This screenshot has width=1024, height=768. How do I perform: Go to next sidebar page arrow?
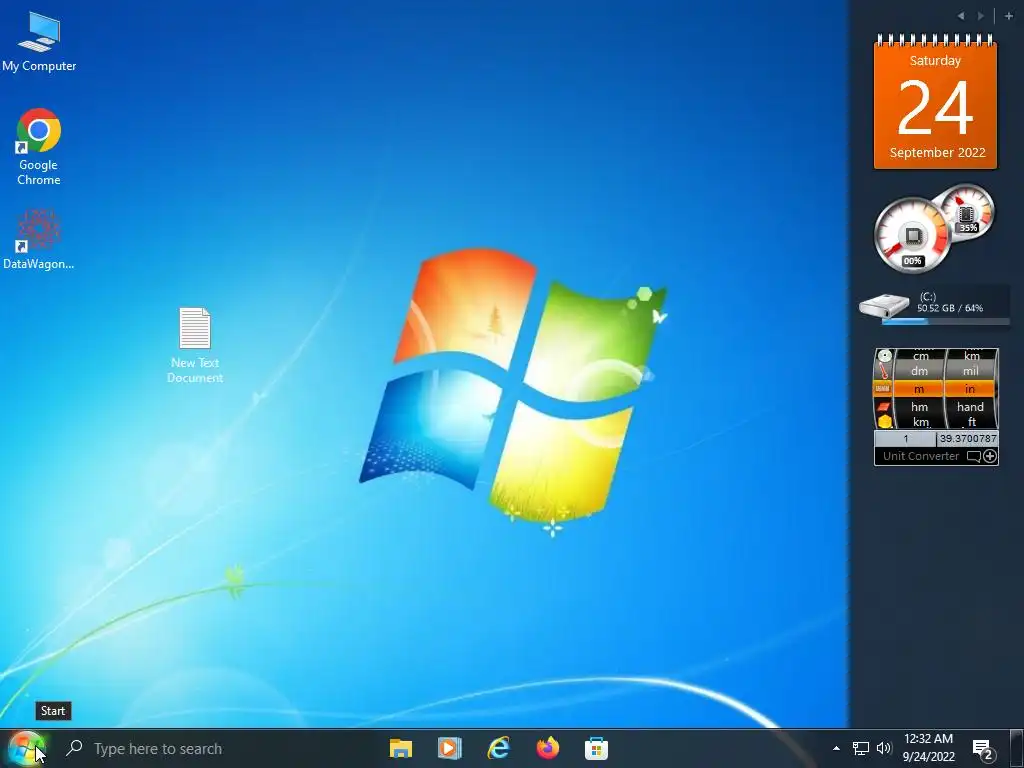[980, 16]
